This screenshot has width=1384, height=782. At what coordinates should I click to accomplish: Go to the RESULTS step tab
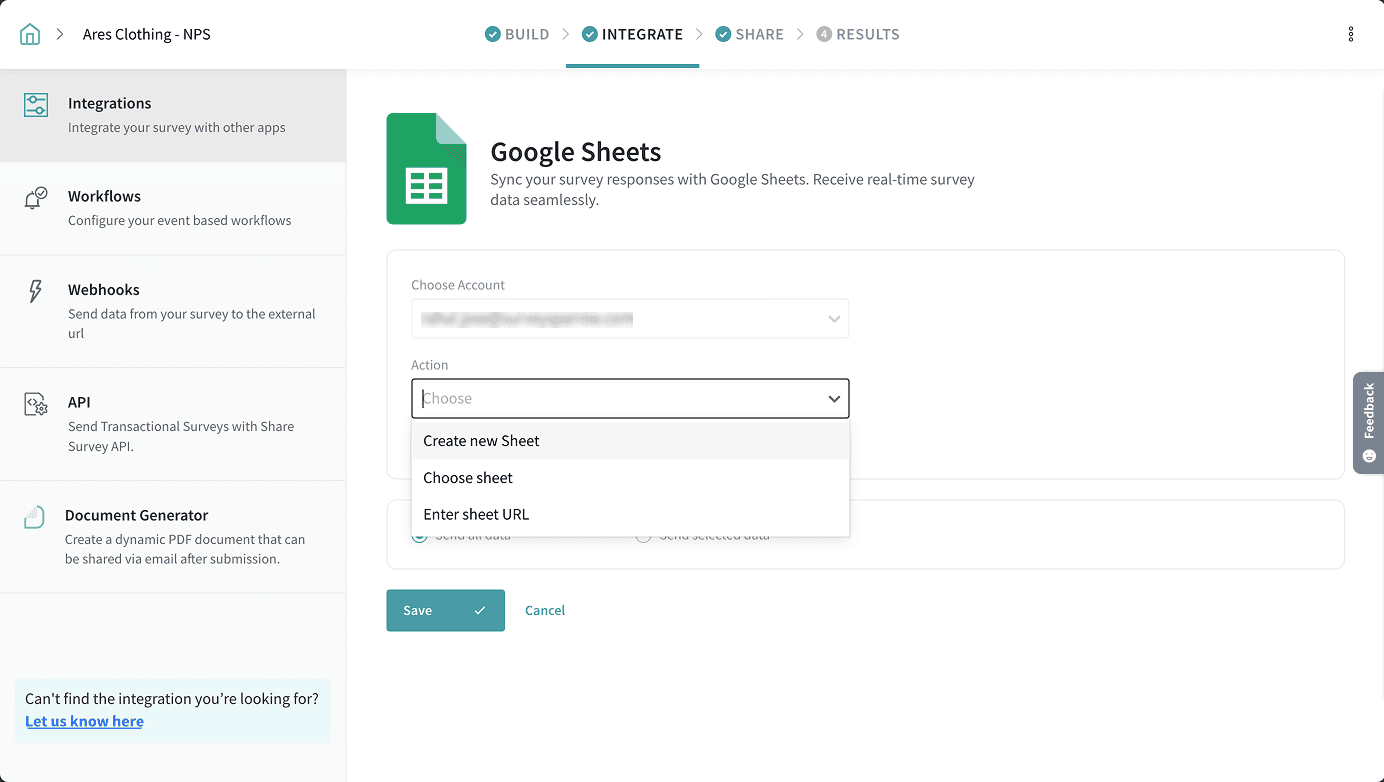click(x=858, y=34)
